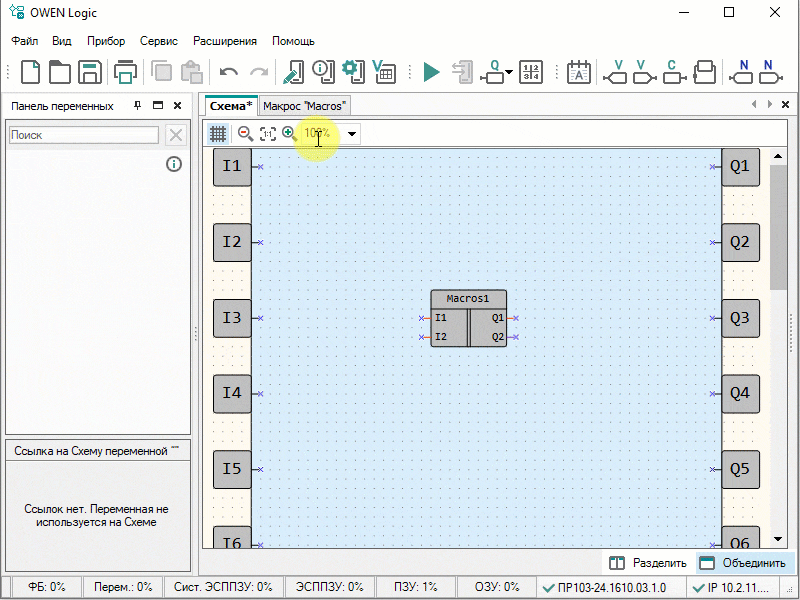Open the Сервис menu

coord(159,41)
